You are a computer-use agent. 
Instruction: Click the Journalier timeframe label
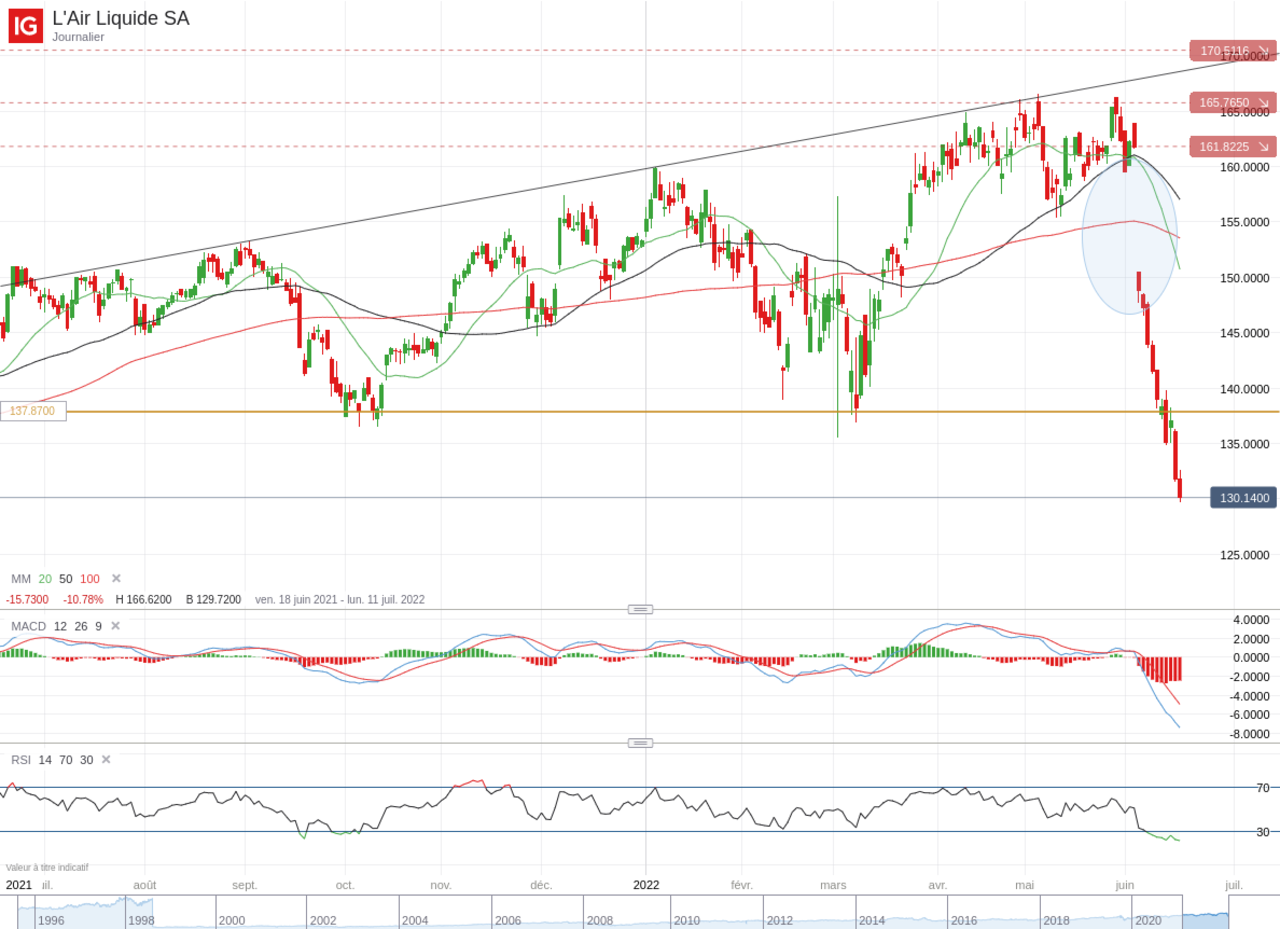click(x=78, y=37)
